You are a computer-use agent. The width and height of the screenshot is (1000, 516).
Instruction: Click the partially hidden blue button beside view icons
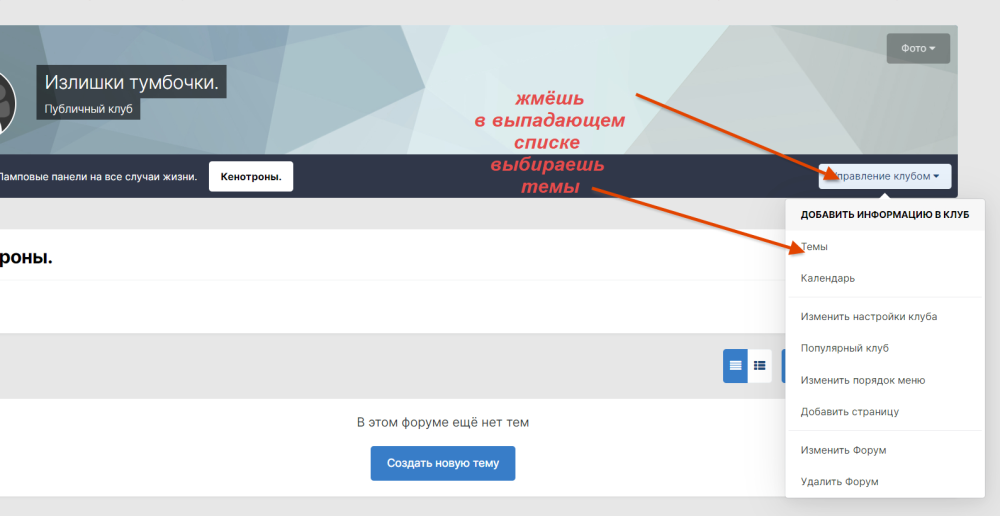[x=783, y=366]
